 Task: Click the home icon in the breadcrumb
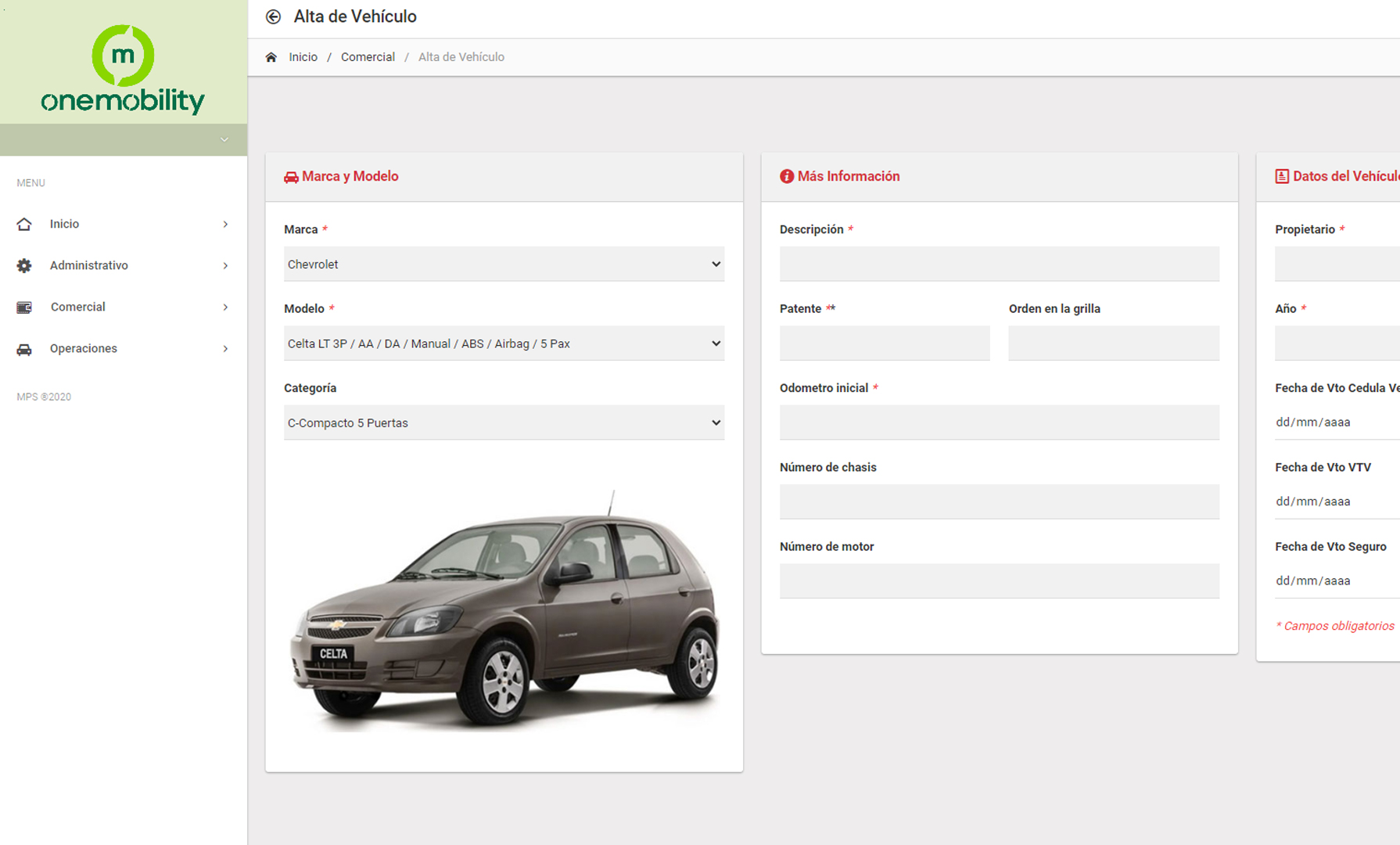click(x=271, y=57)
